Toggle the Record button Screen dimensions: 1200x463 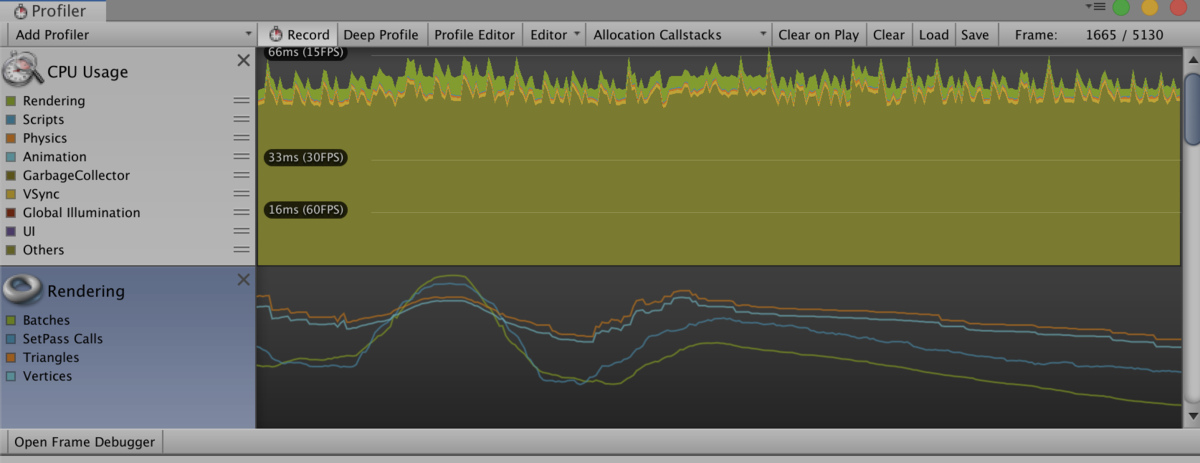point(298,34)
